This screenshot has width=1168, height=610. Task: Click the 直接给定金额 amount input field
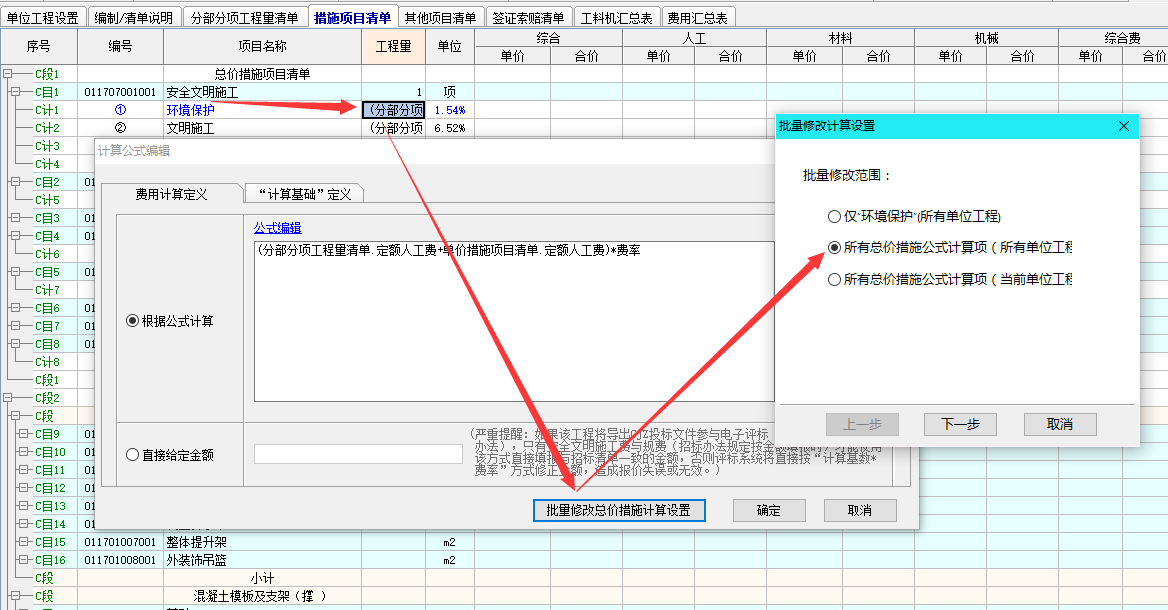pyautogui.click(x=358, y=455)
